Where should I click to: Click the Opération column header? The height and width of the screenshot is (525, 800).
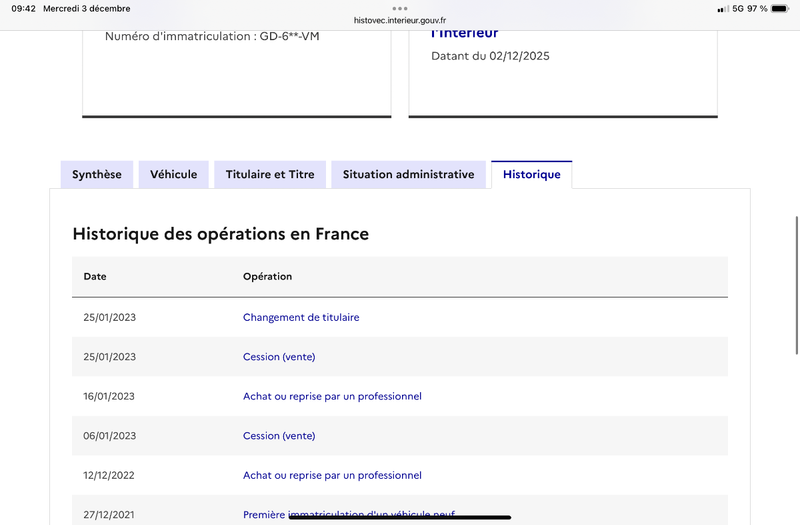tap(267, 276)
